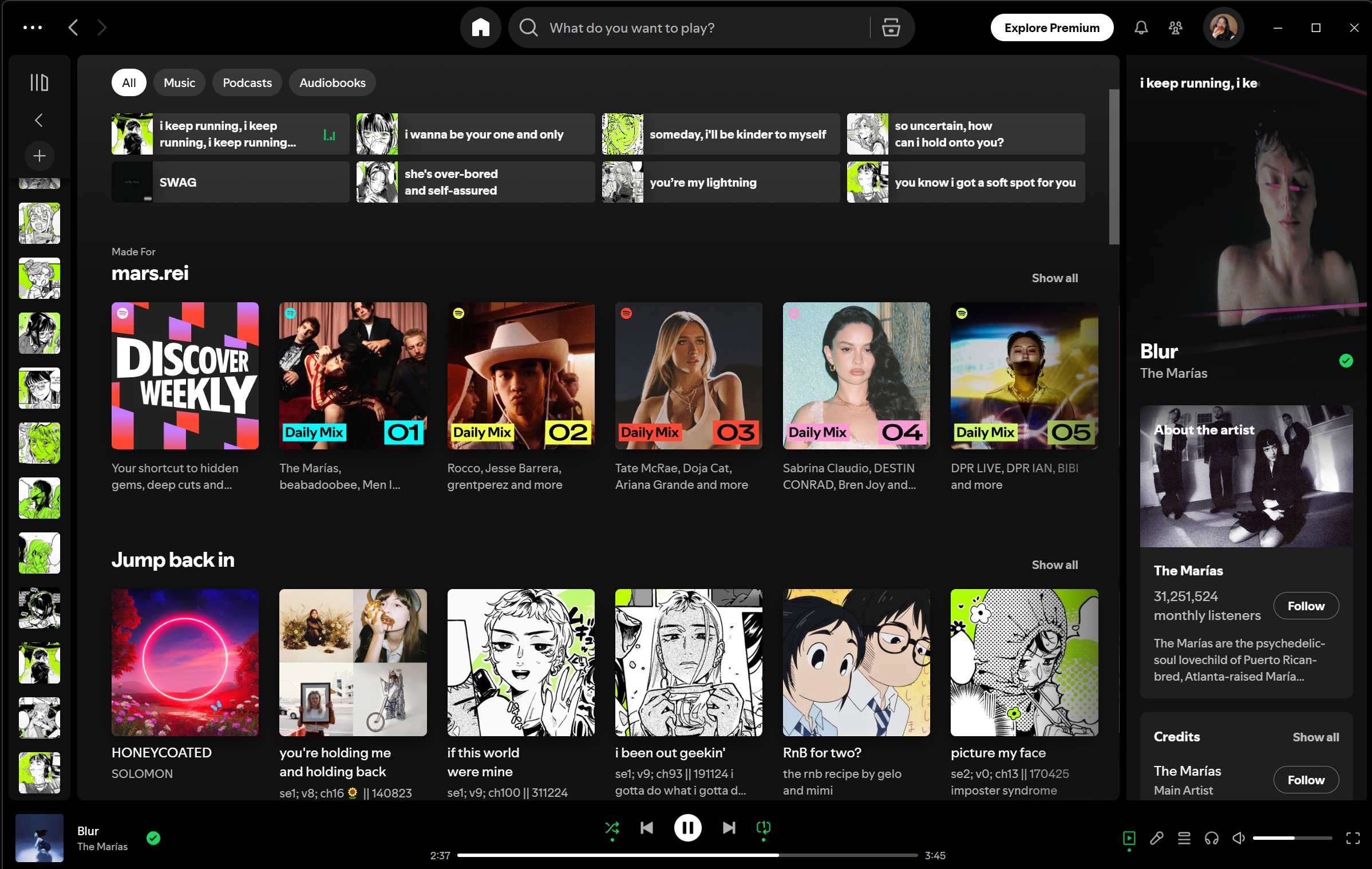Open the three-dots app menu
The image size is (1372, 869).
[x=32, y=27]
